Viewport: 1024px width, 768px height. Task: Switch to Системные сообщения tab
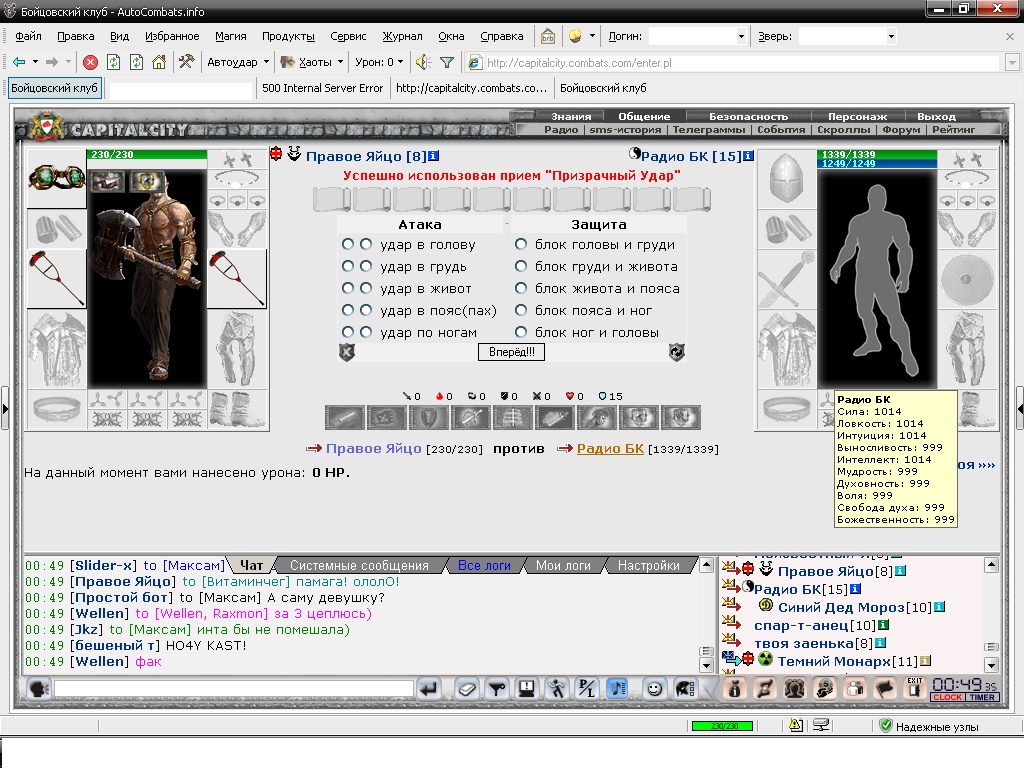pyautogui.click(x=359, y=566)
